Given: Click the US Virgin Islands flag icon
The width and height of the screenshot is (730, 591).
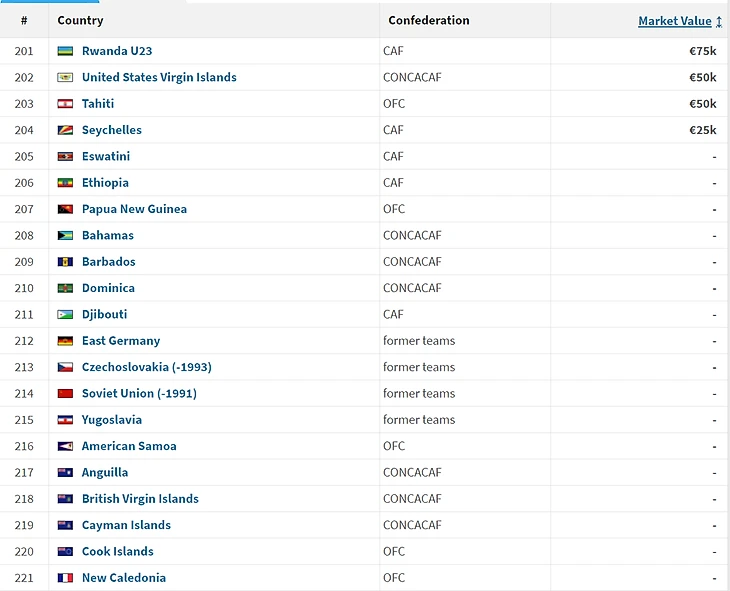Looking at the screenshot, I should [x=65, y=77].
